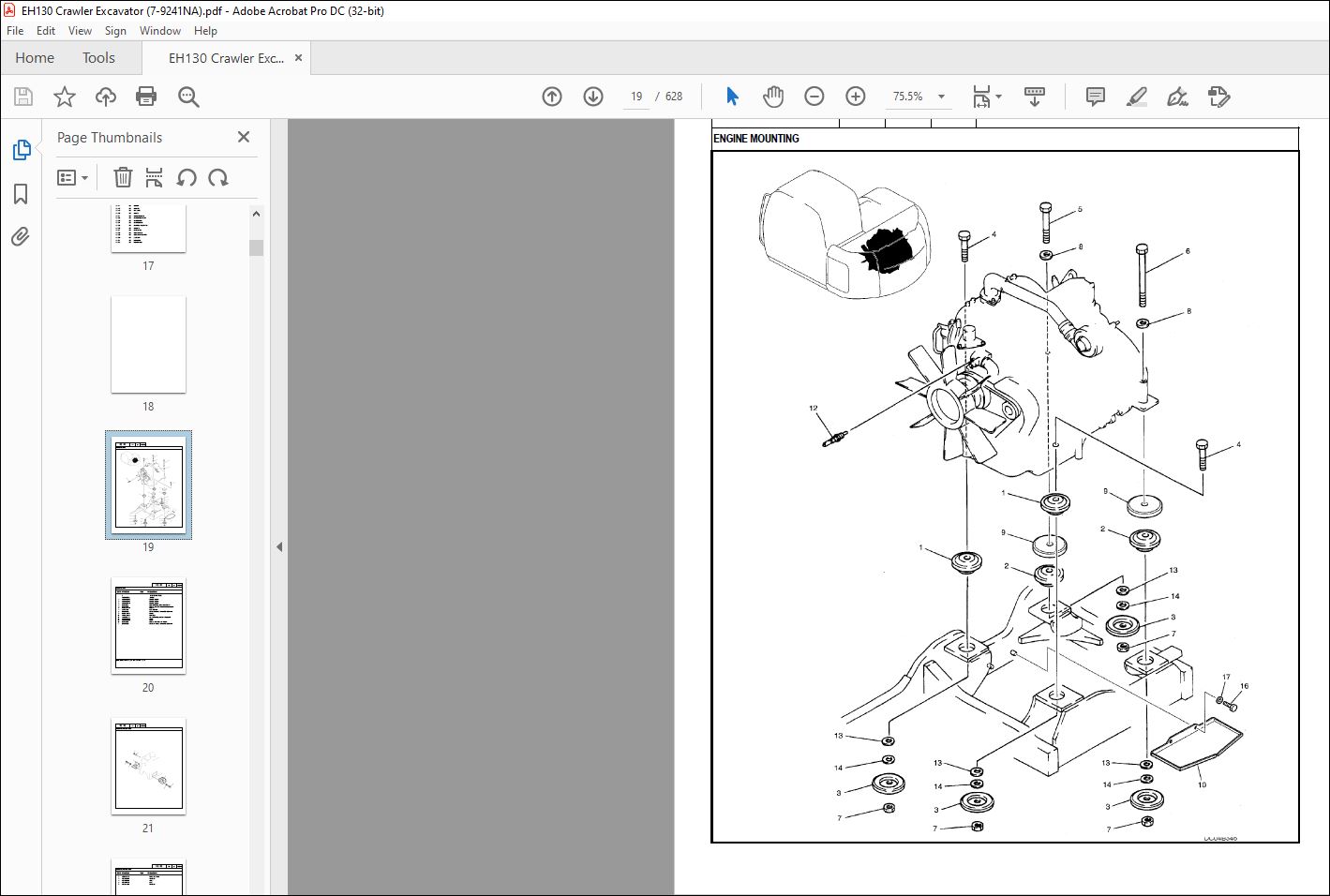This screenshot has width=1330, height=896.
Task: Select the Highlight text tool
Action: (x=1136, y=97)
